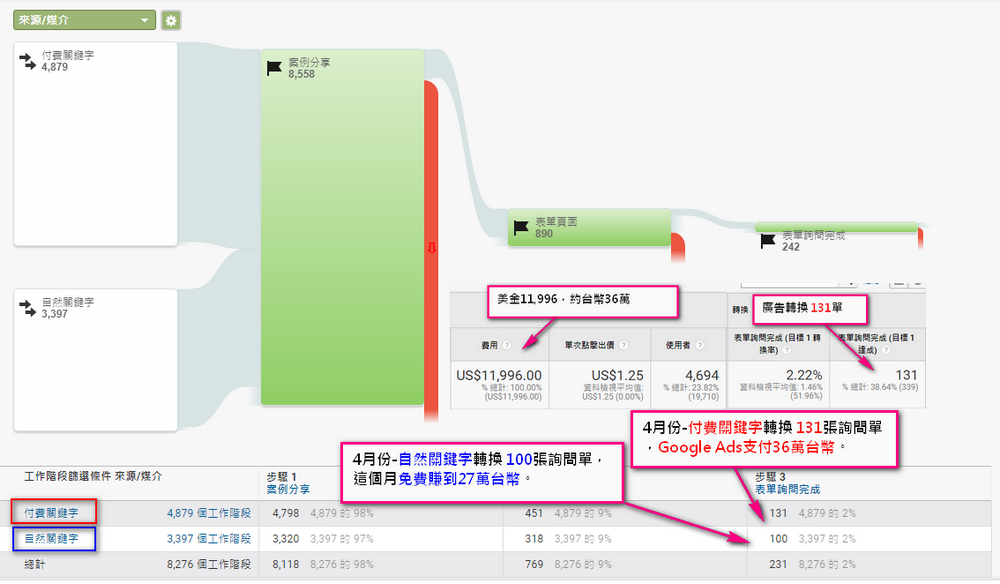Image resolution: width=1000 pixels, height=584 pixels.
Task: Click the flag icon of 案例分享 step
Action: point(274,68)
